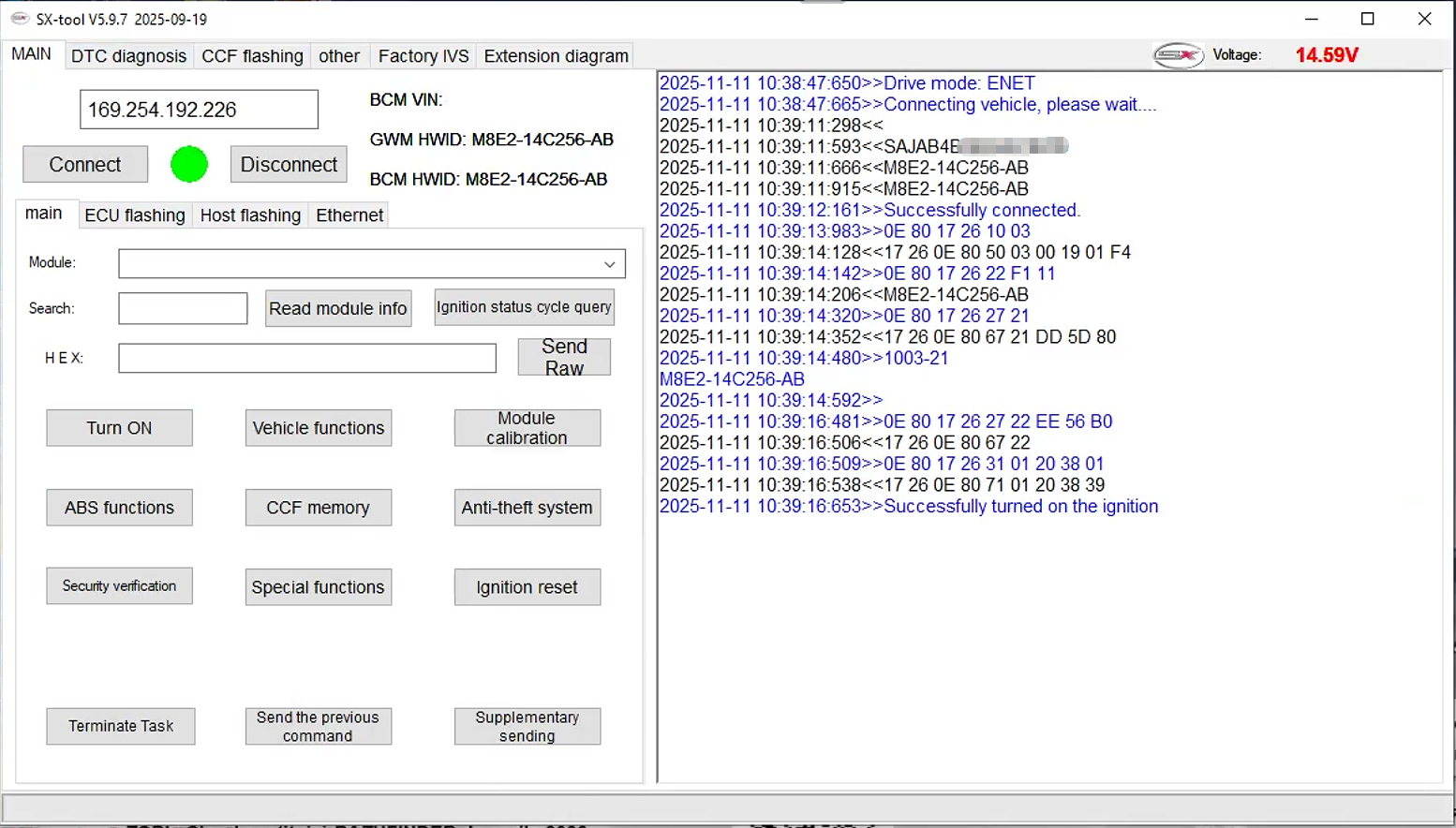The image size is (1456, 828).
Task: Click Read module info button
Action: tap(338, 309)
